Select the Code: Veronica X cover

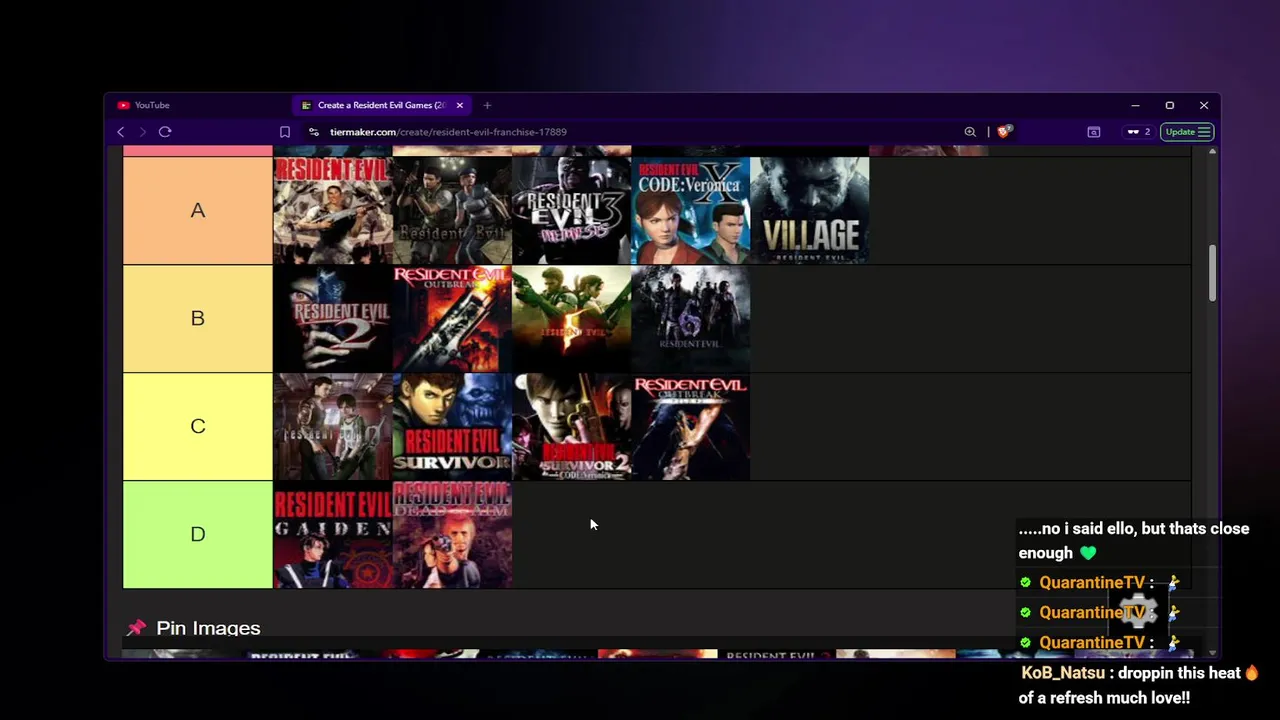(690, 210)
